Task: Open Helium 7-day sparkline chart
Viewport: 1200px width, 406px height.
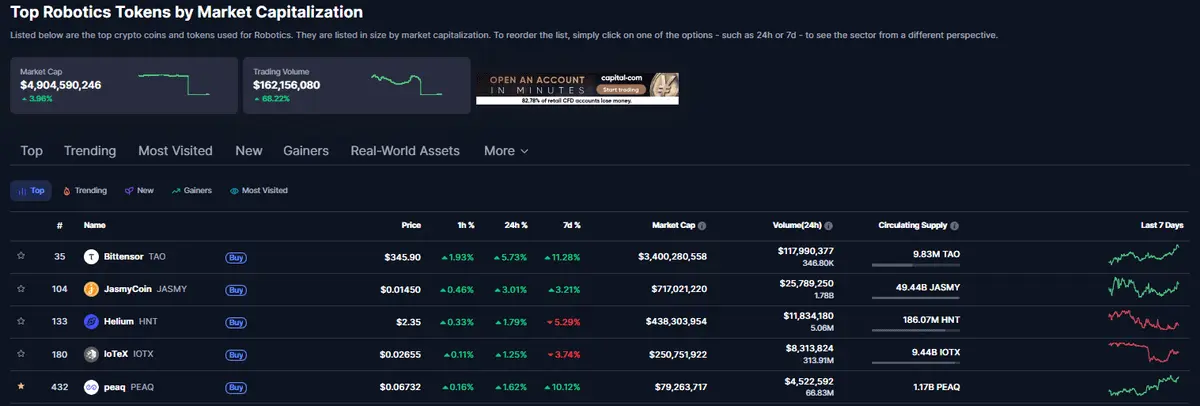Action: coord(1144,320)
